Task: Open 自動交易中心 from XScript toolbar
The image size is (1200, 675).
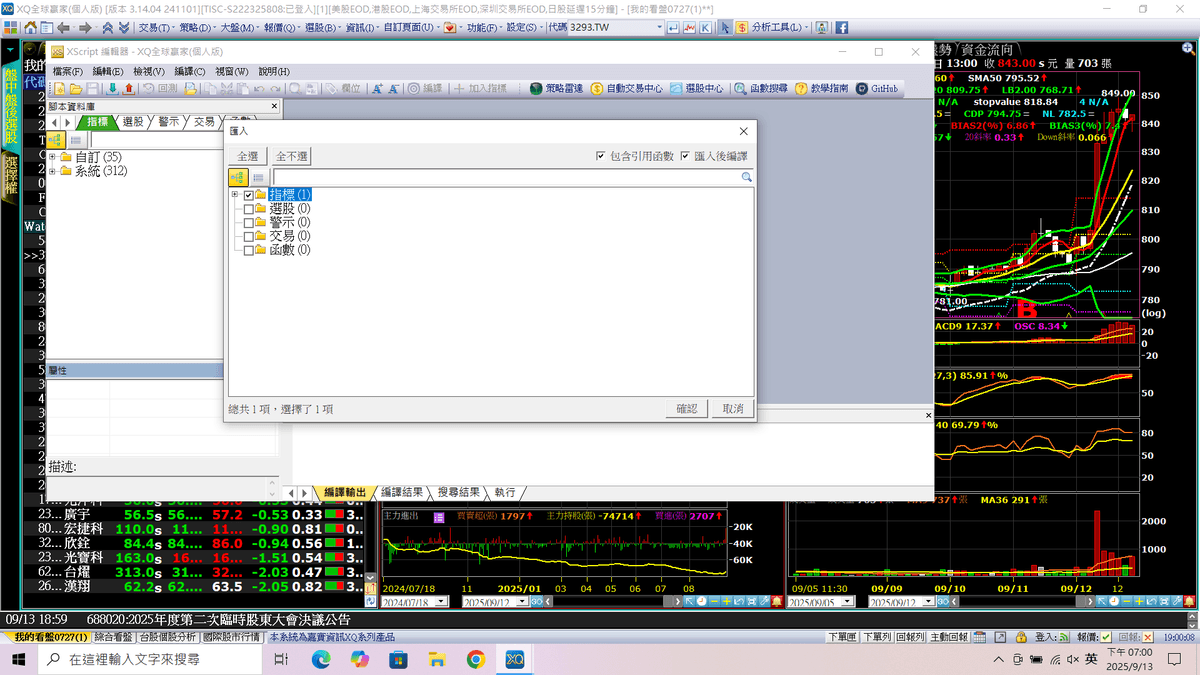Action: click(x=627, y=89)
